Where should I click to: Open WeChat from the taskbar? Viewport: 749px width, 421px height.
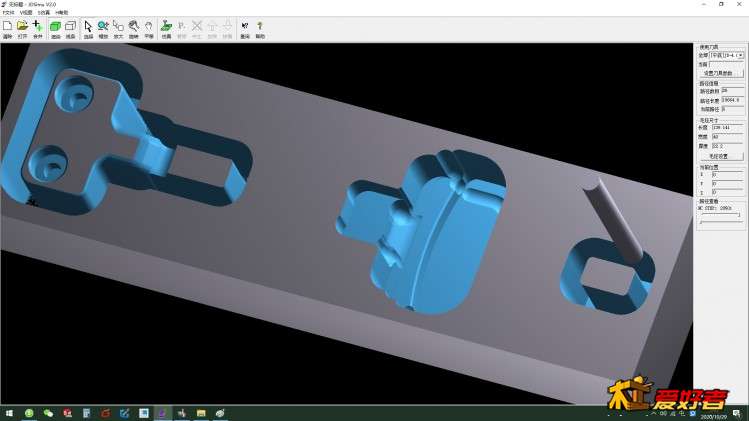(x=48, y=413)
